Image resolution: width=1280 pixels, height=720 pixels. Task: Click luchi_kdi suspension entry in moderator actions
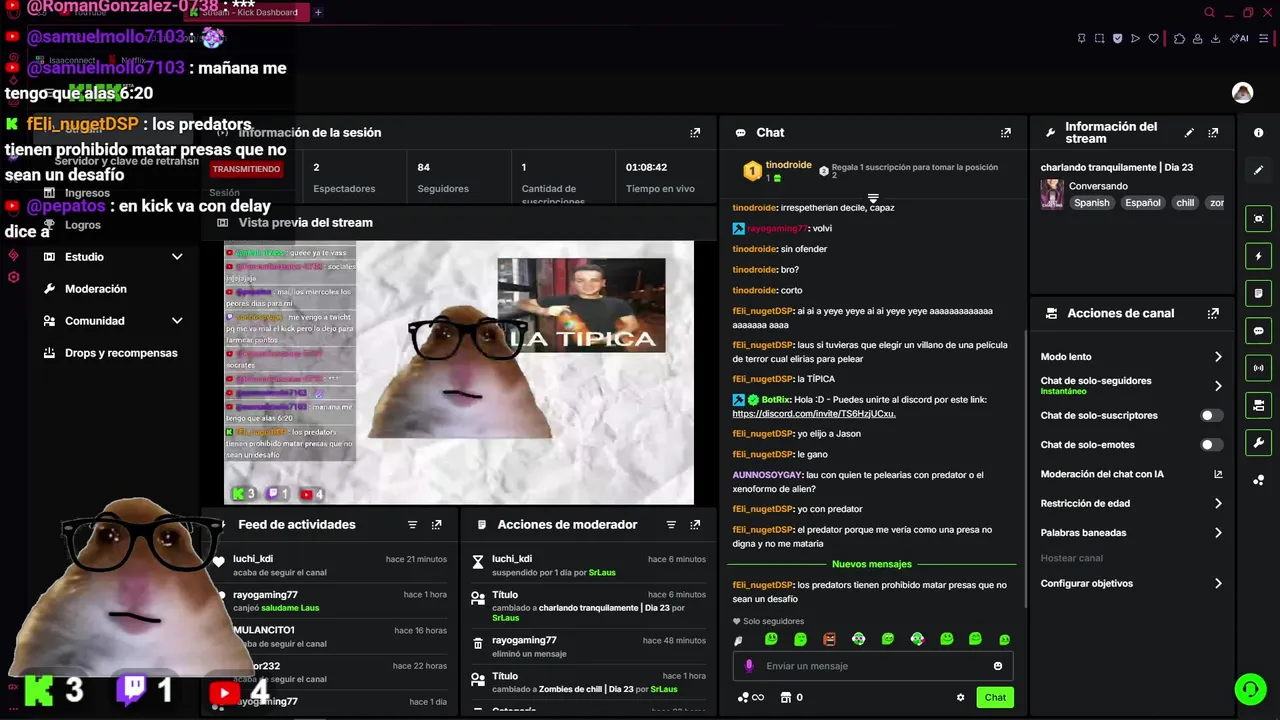589,566
